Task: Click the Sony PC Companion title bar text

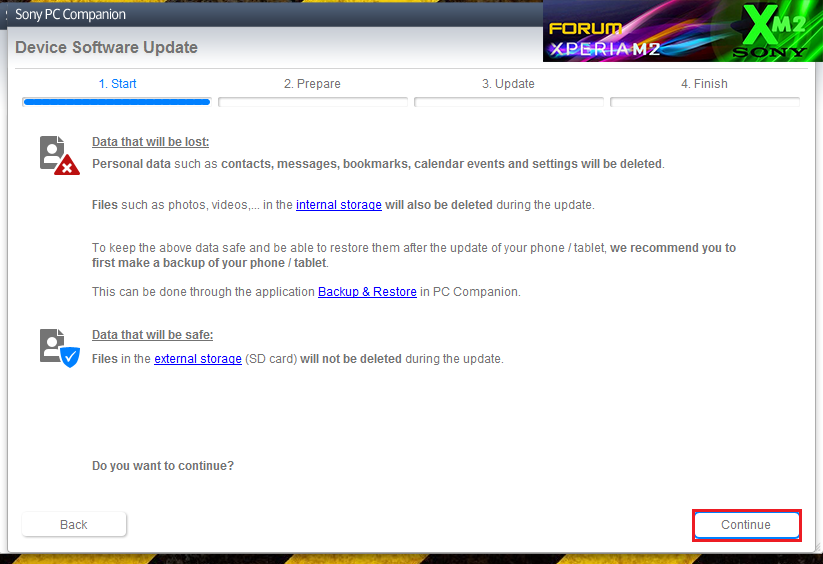Action: [70, 14]
